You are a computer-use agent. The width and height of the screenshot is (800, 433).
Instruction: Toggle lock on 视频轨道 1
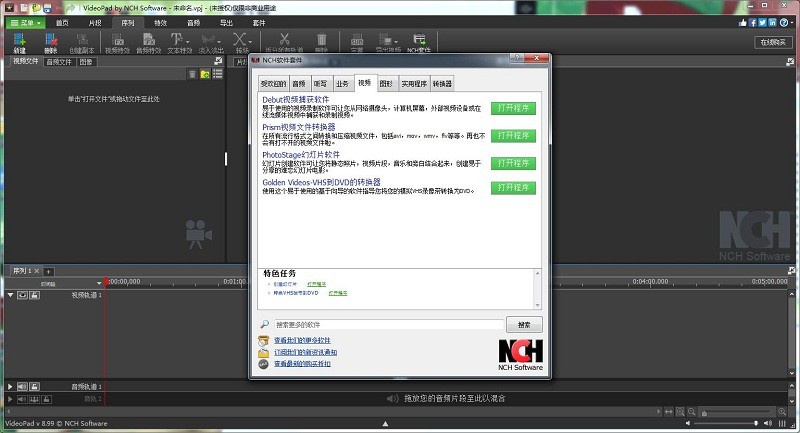pos(34,295)
